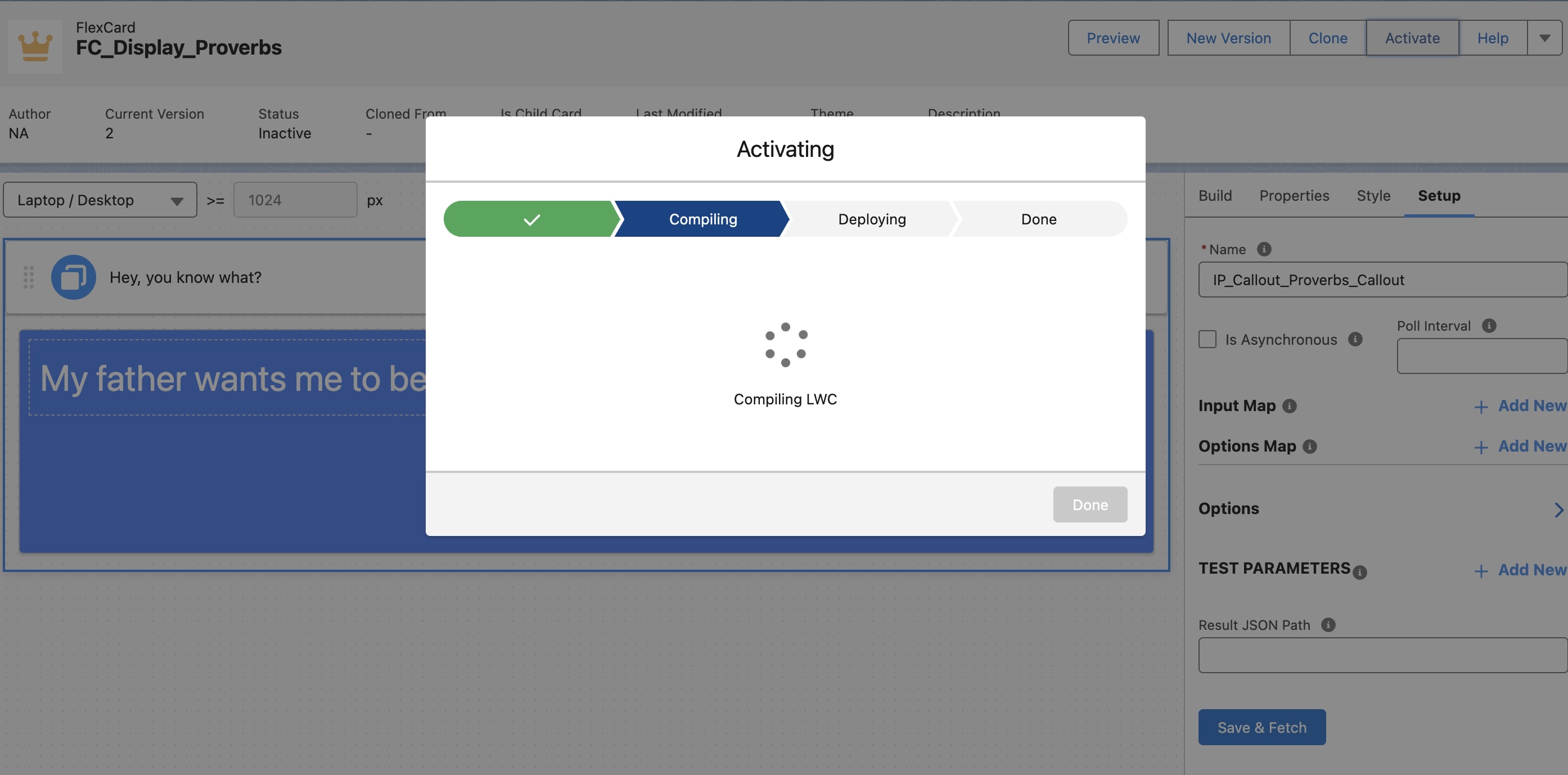Click the New Version button

1228,38
